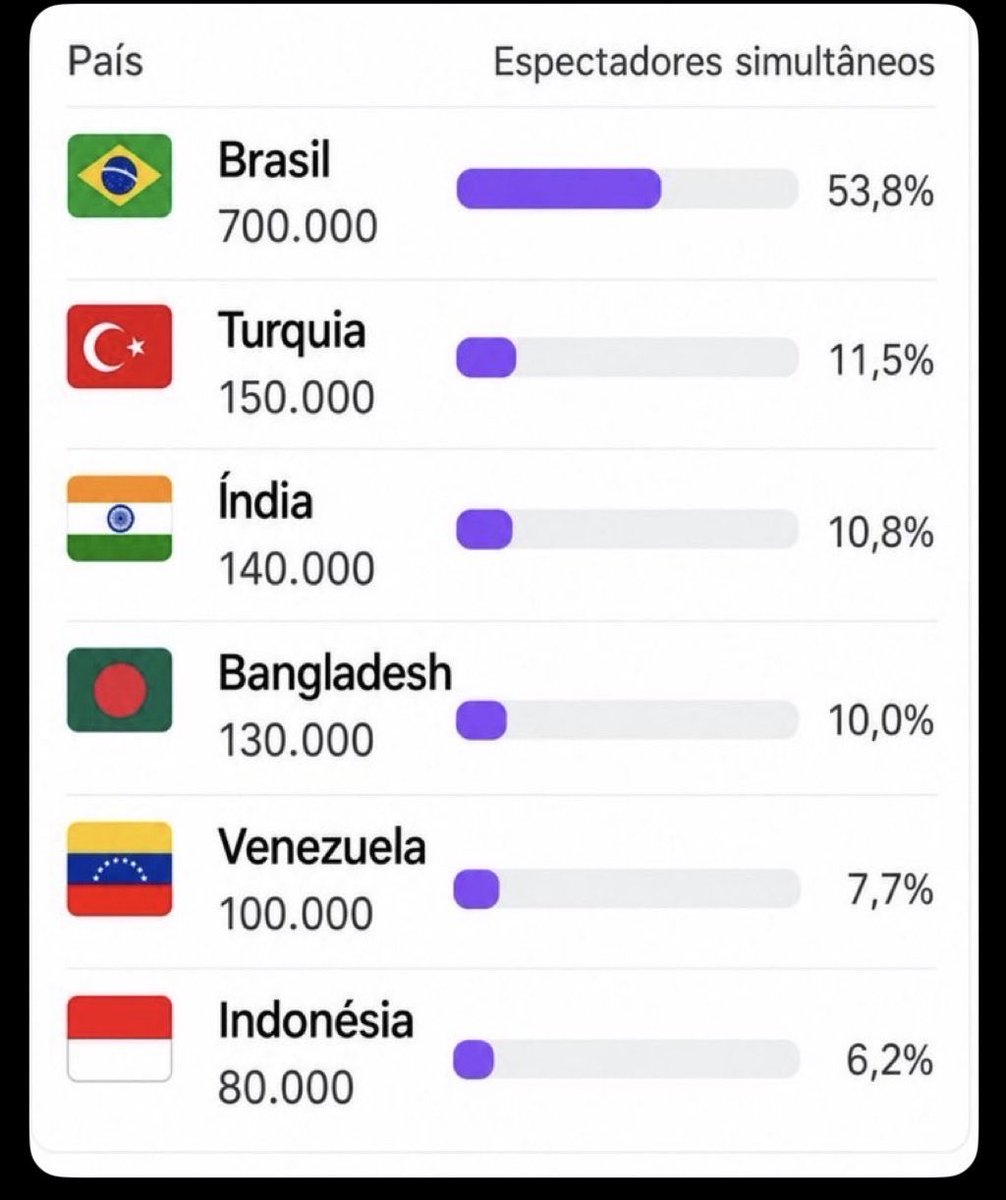Select the Brasil country name

click(x=274, y=160)
